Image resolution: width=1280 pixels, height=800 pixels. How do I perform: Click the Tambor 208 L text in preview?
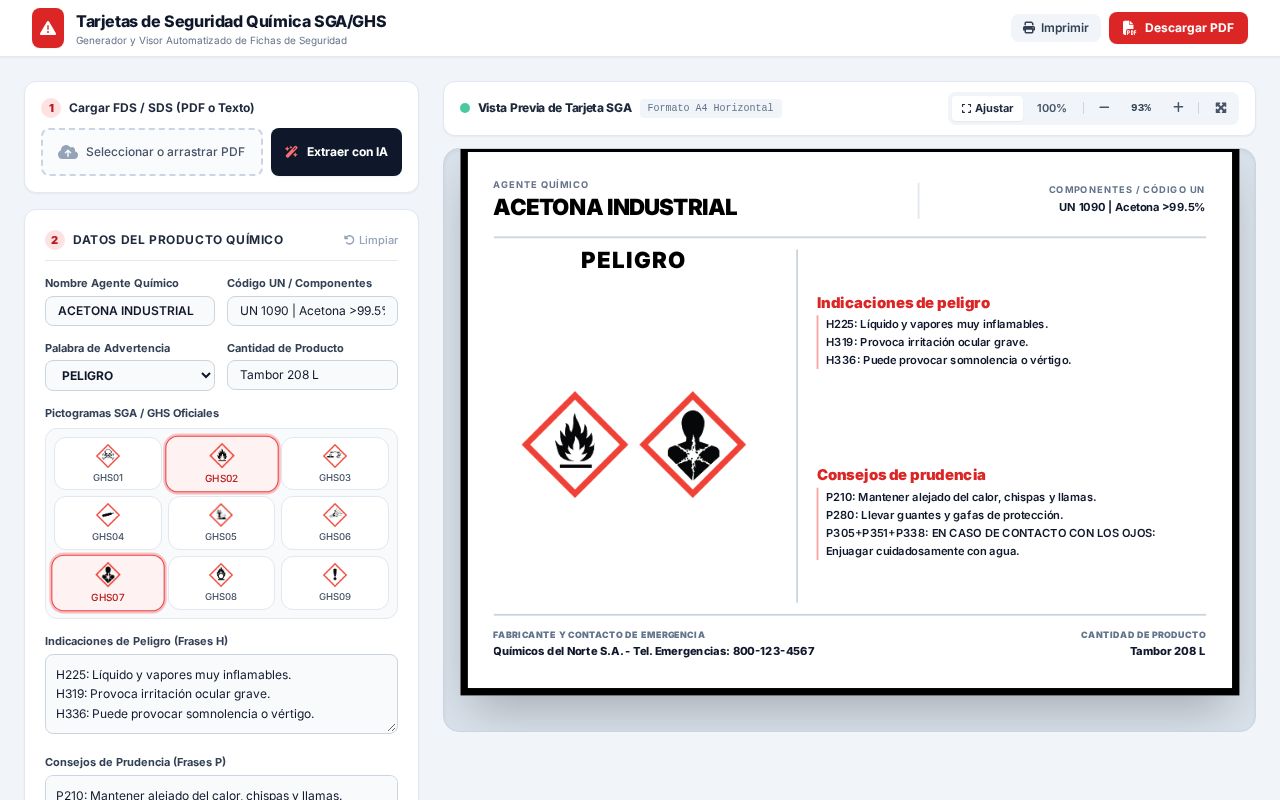(1167, 651)
